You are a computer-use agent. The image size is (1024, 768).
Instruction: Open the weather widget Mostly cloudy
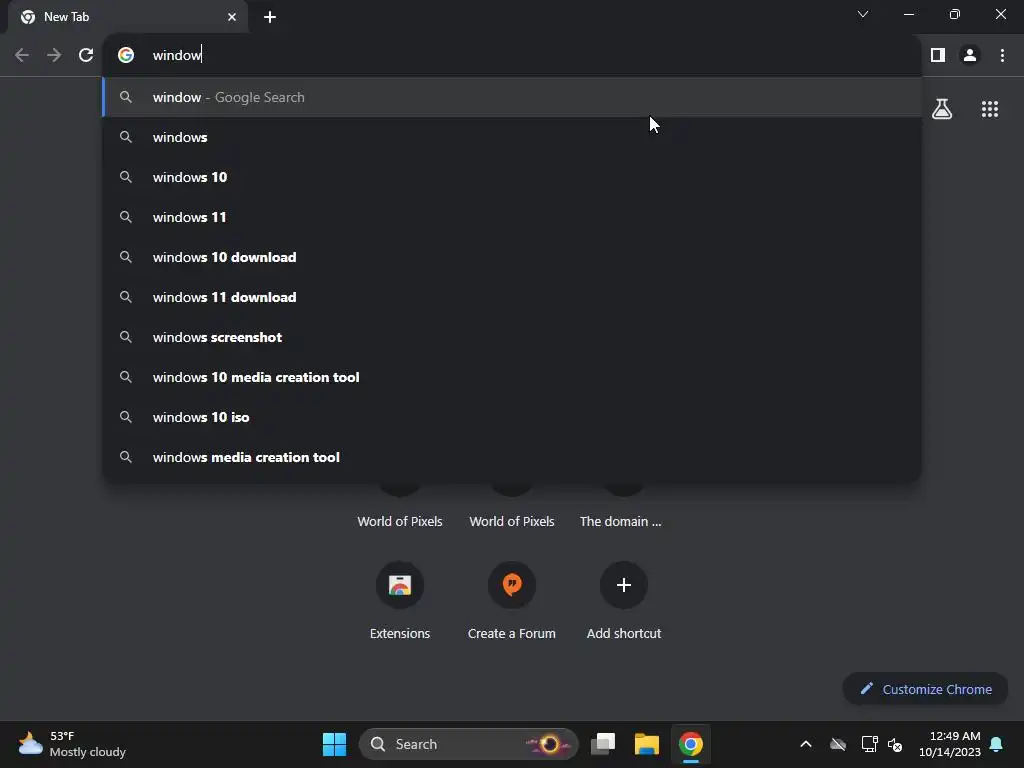tap(72, 744)
